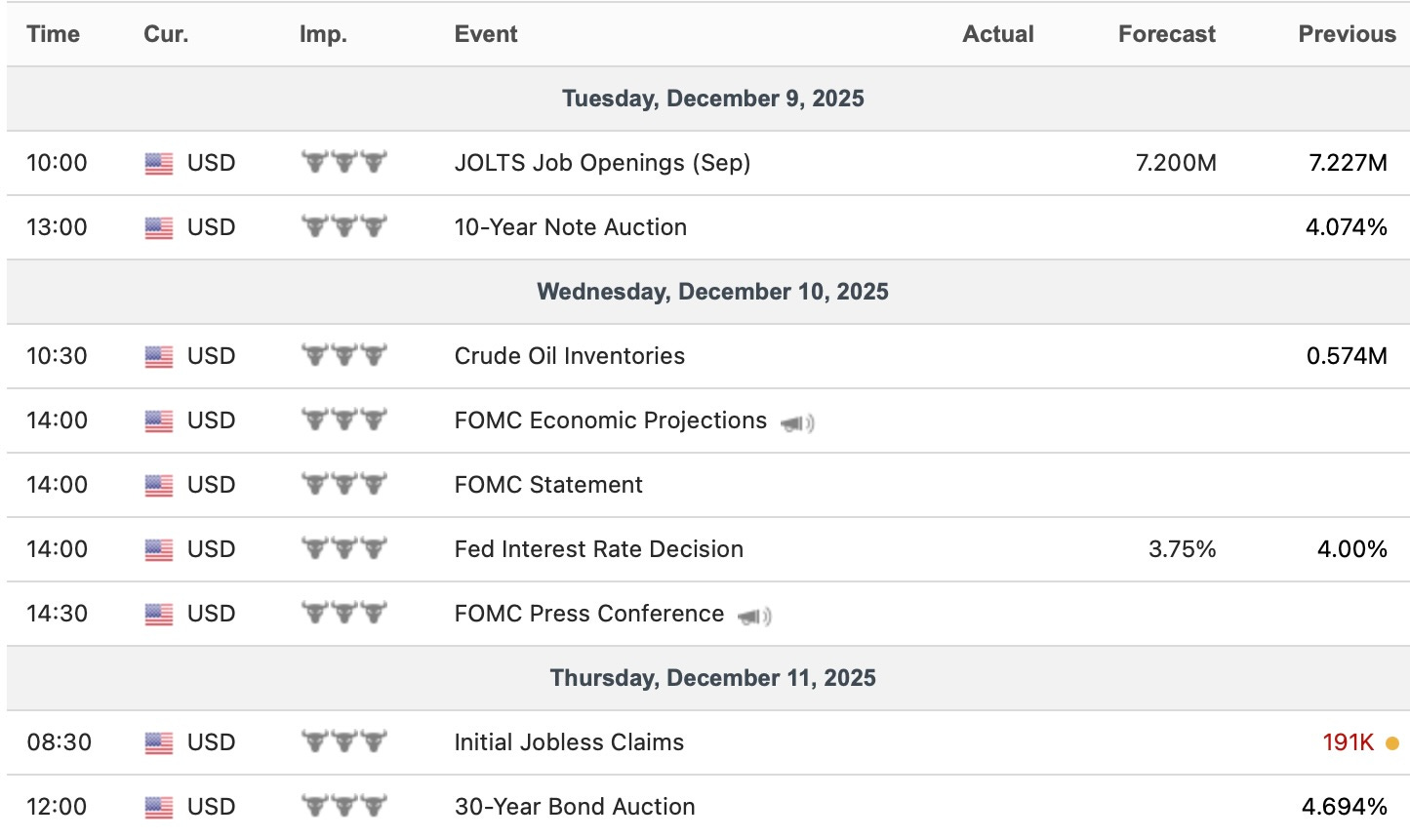This screenshot has height=840, width=1410.
Task: Click bull importance icons for Crude Oil Inventories
Action: tap(343, 356)
